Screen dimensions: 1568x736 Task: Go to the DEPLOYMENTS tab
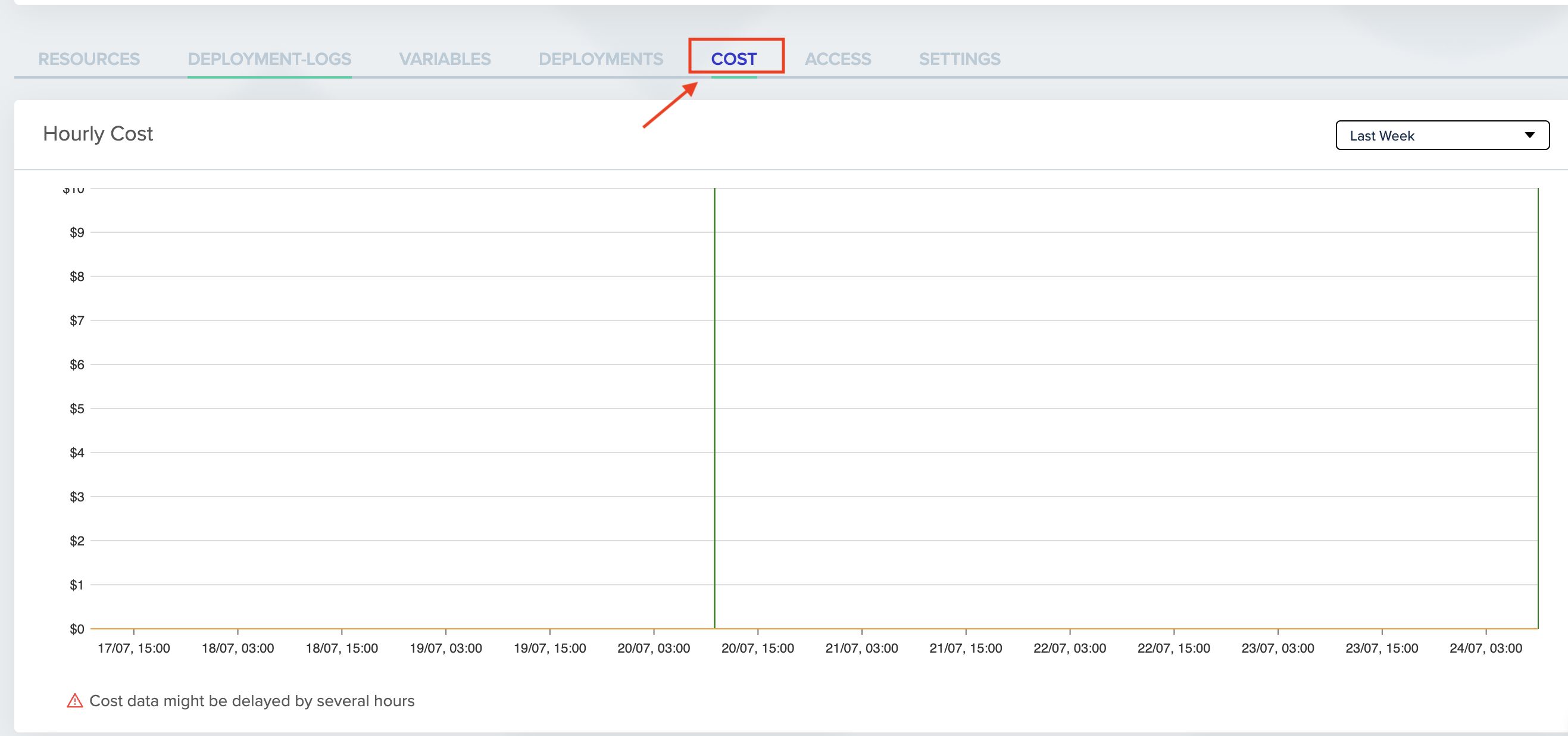[x=600, y=59]
